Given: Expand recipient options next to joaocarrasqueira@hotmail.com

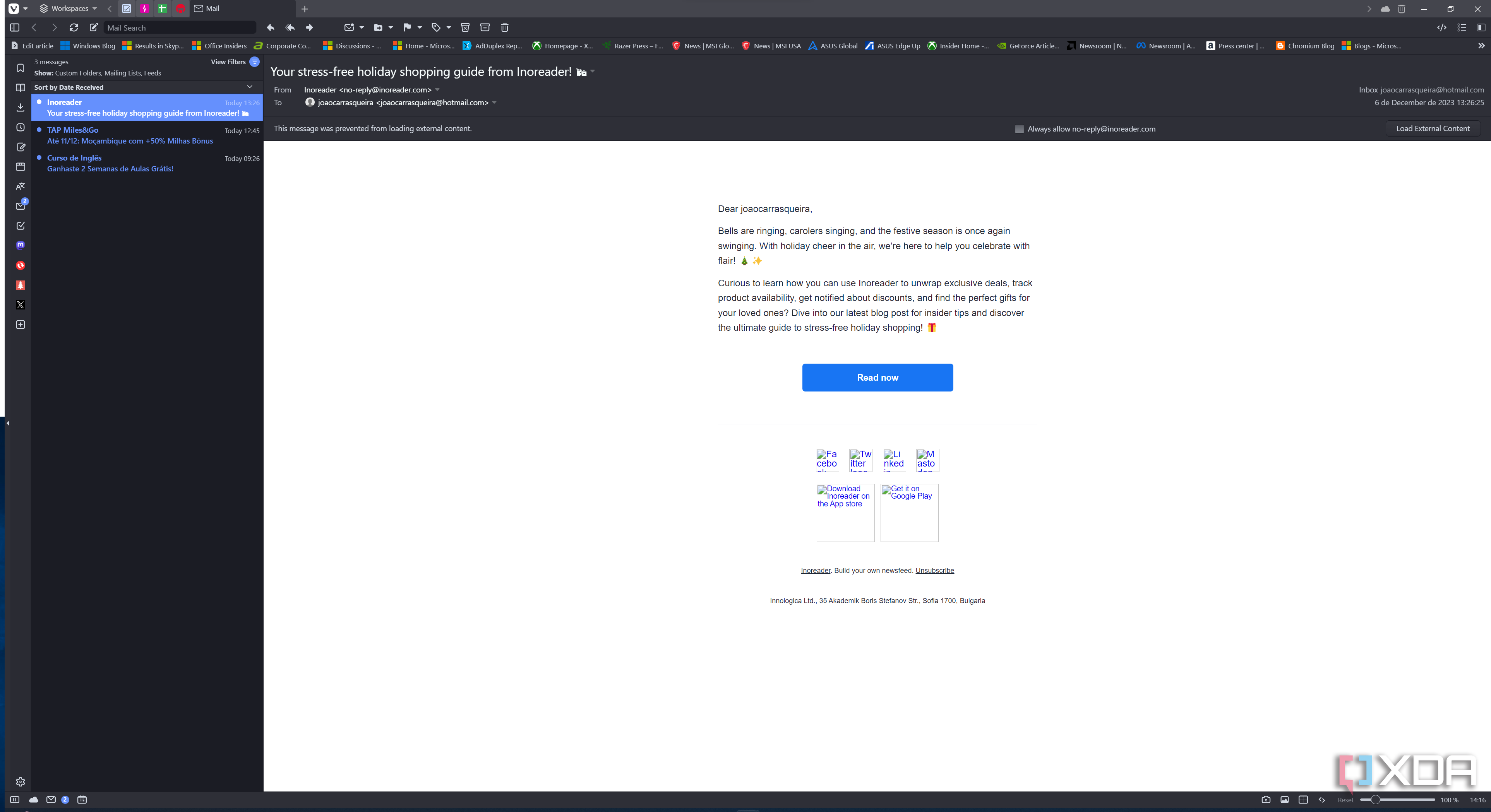Looking at the screenshot, I should pos(494,103).
